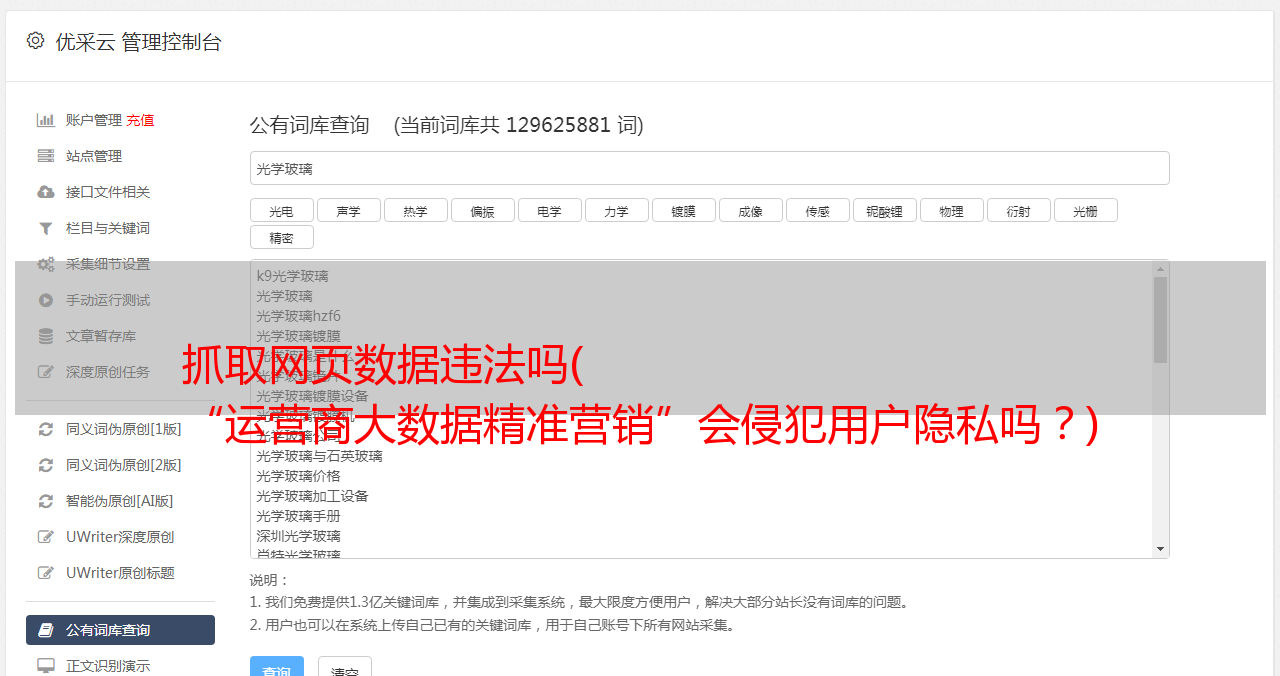Click the cloud upload icon for 接口文件相关
1280x676 pixels.
point(45,192)
